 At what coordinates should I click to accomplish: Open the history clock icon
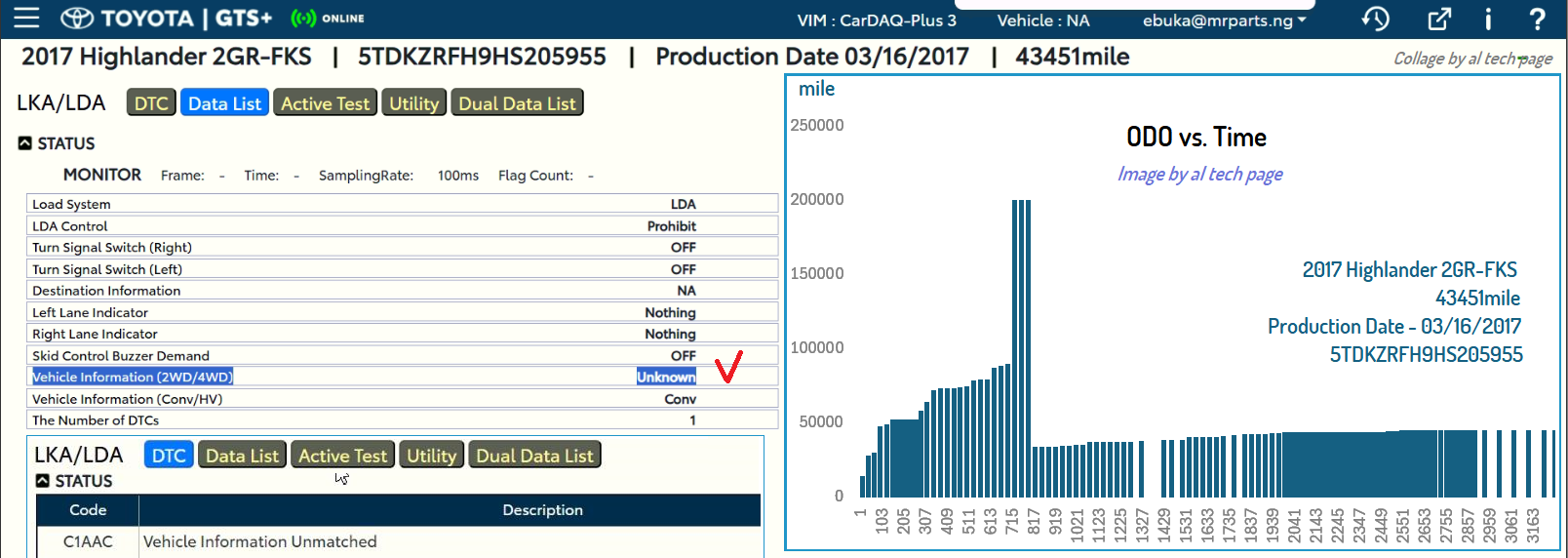click(x=1375, y=19)
